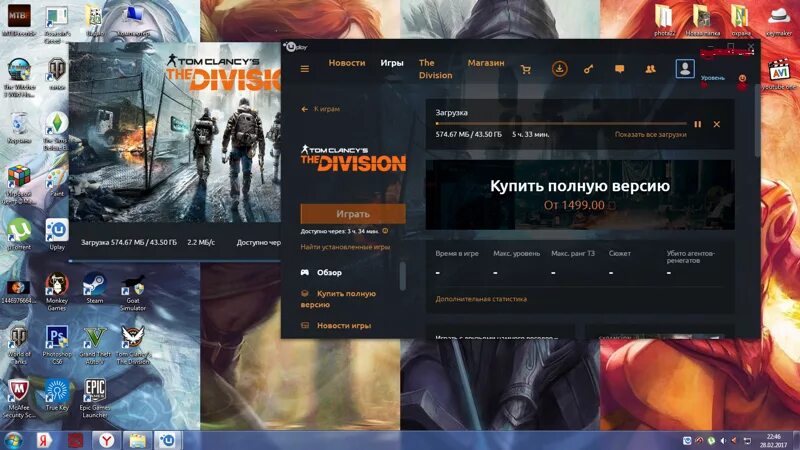Click 'Показать все загрузки' link
The width and height of the screenshot is (800, 450).
point(651,135)
